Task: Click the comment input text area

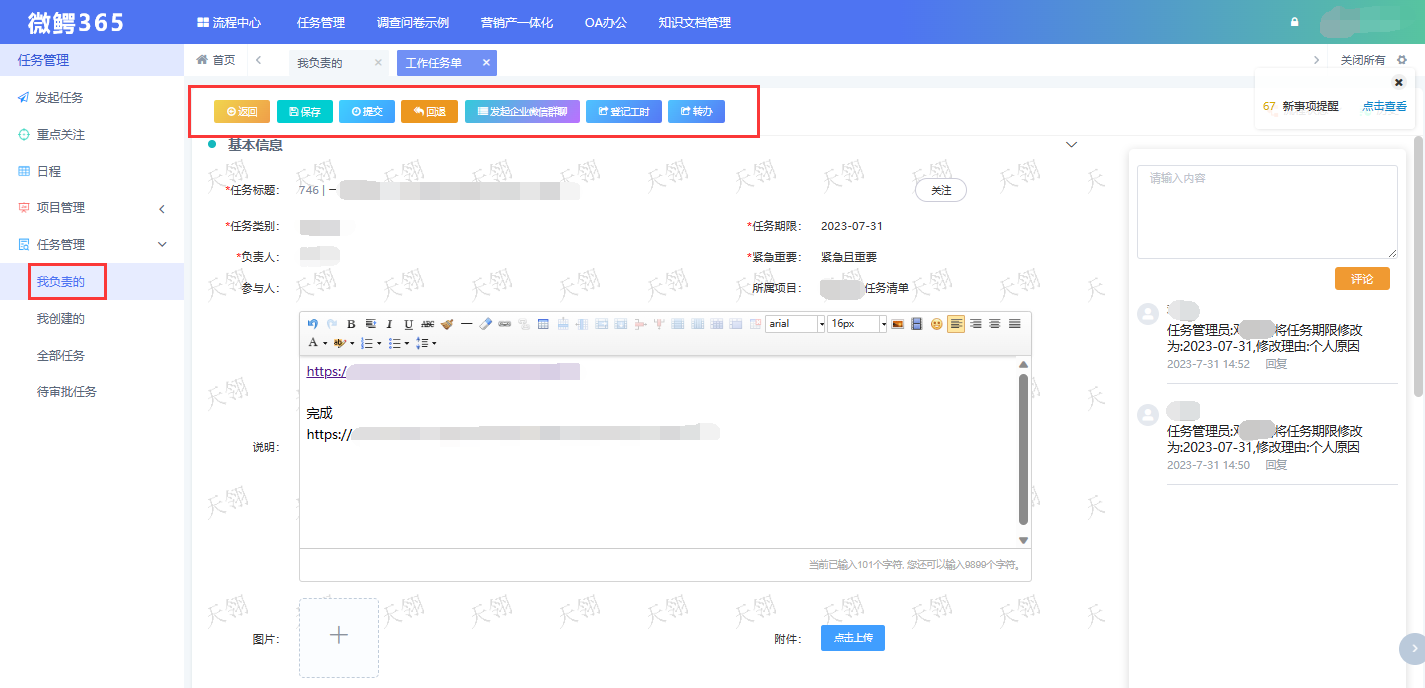Action: tap(1266, 211)
